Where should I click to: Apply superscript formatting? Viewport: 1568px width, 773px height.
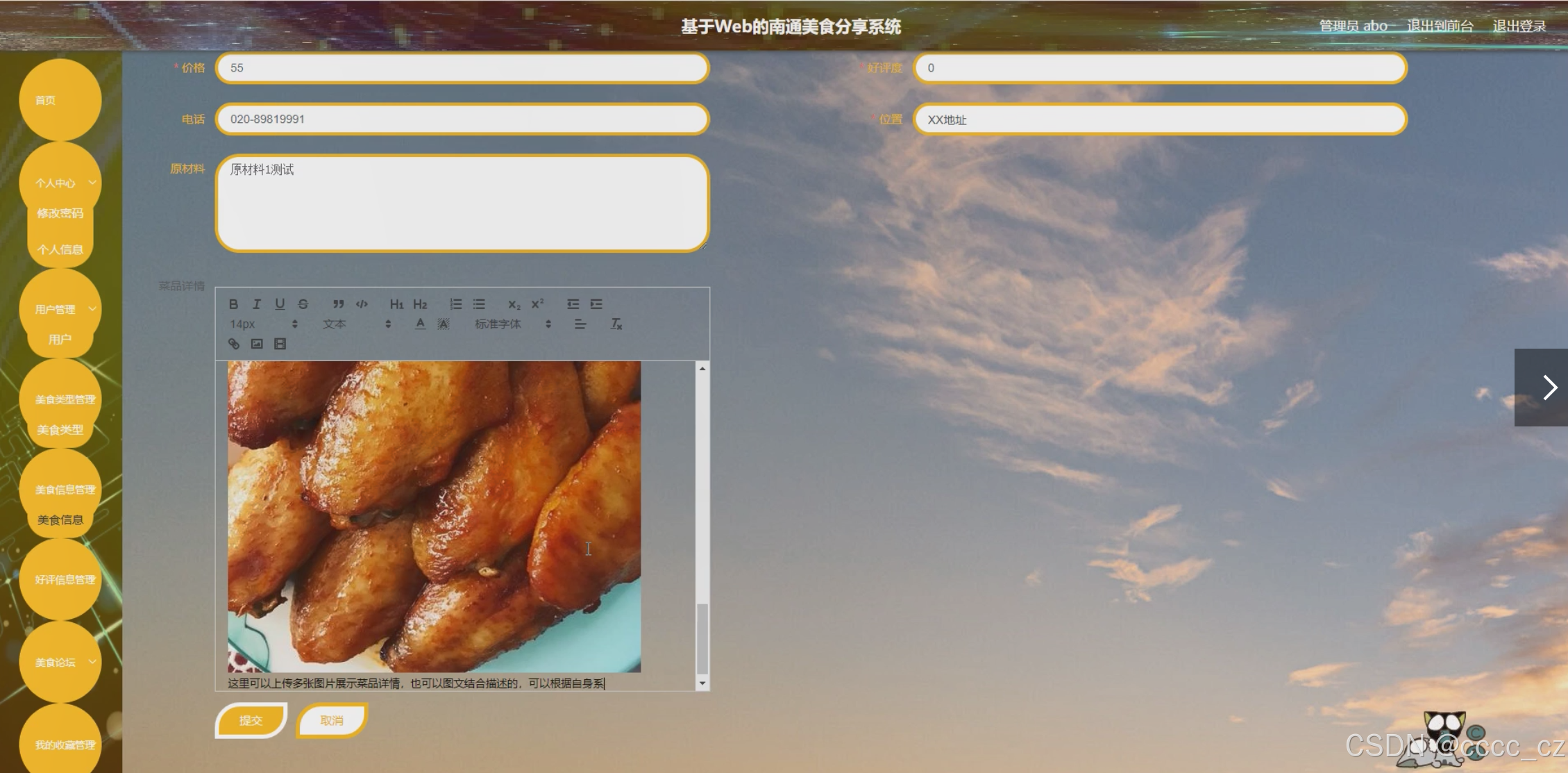(537, 304)
